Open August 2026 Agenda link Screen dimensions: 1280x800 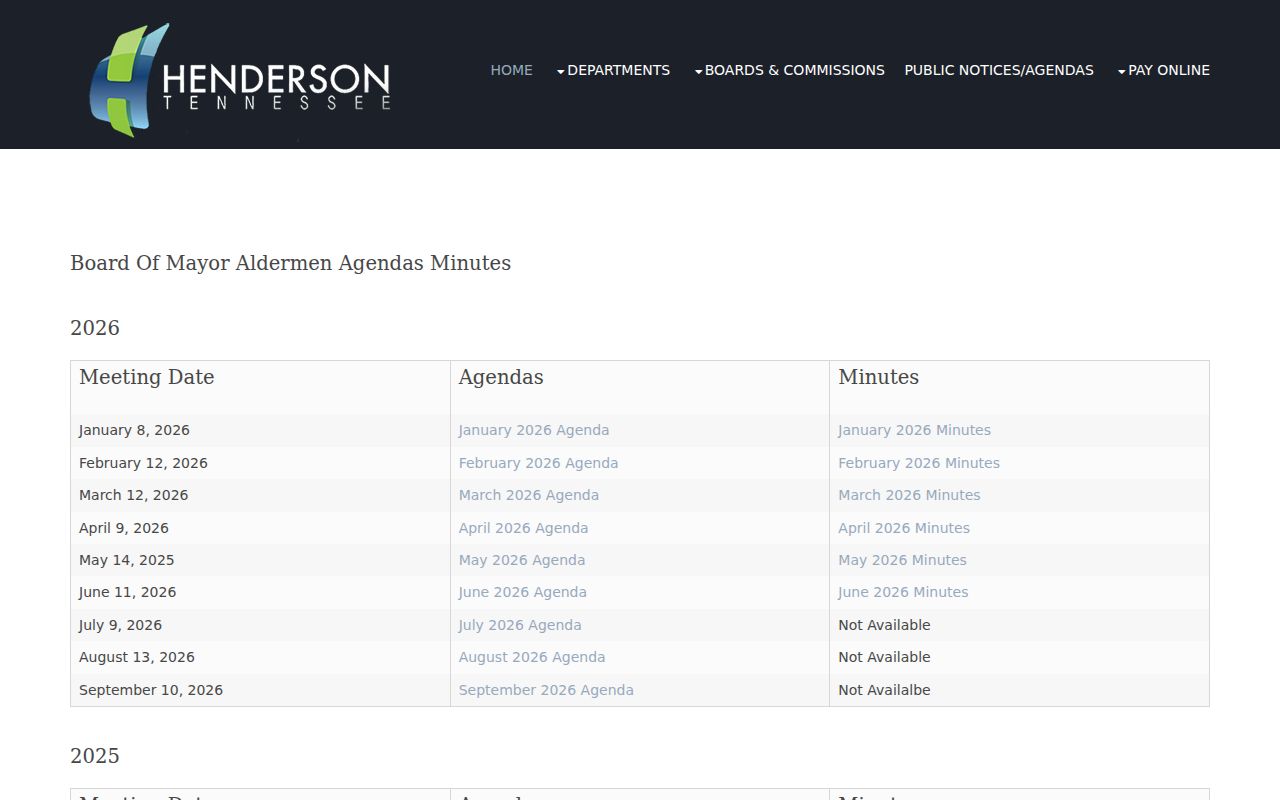click(x=532, y=657)
